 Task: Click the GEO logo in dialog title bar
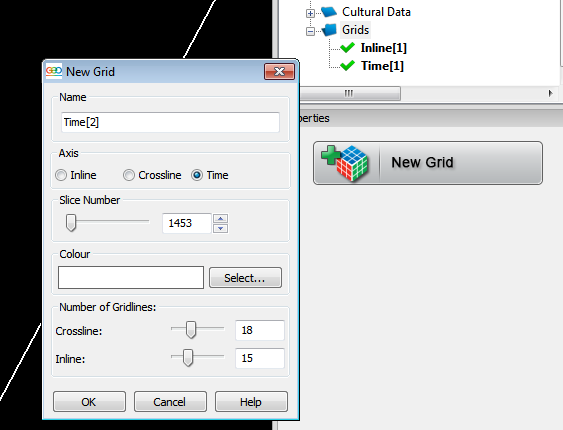tap(54, 71)
